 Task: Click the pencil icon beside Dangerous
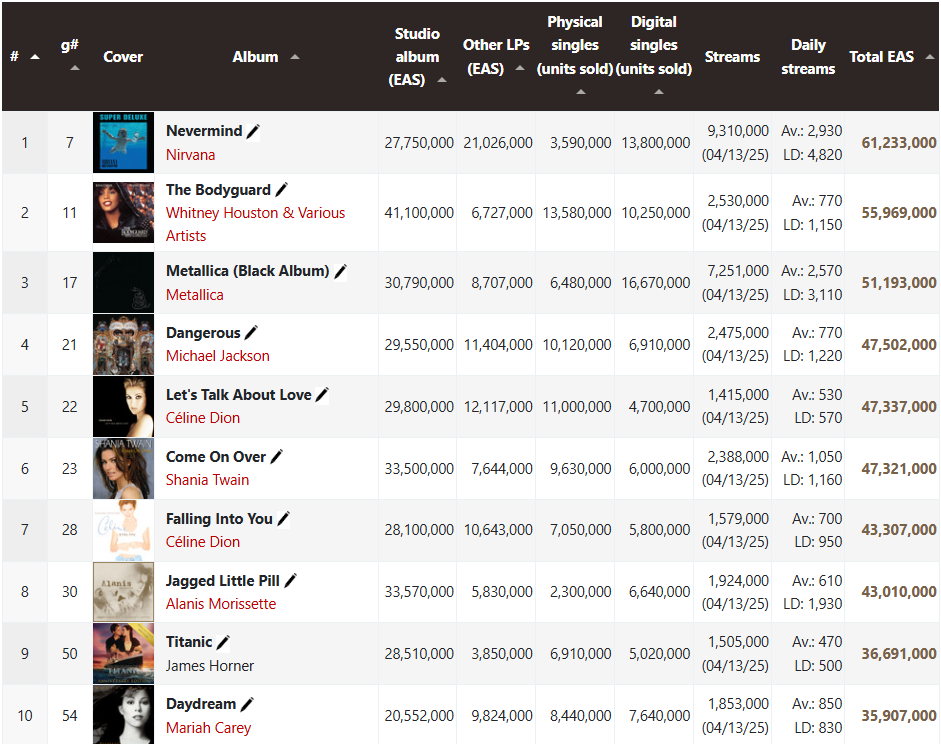[x=251, y=333]
